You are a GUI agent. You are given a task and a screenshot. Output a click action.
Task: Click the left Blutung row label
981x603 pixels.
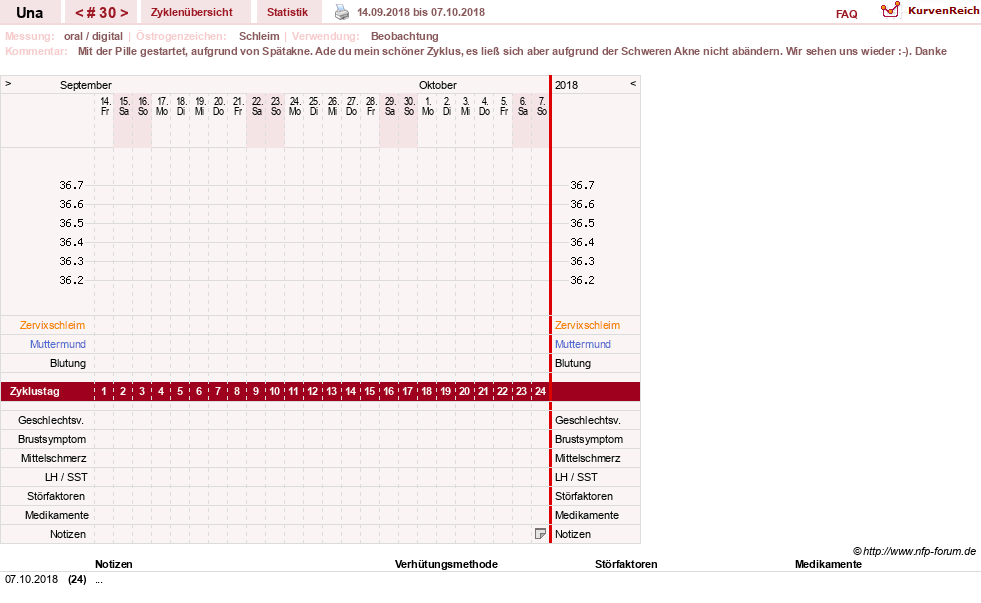click(68, 363)
